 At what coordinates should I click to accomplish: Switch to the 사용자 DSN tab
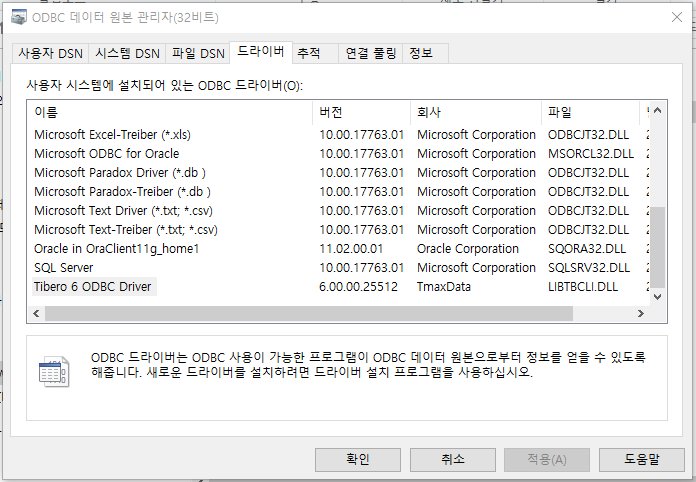50,54
